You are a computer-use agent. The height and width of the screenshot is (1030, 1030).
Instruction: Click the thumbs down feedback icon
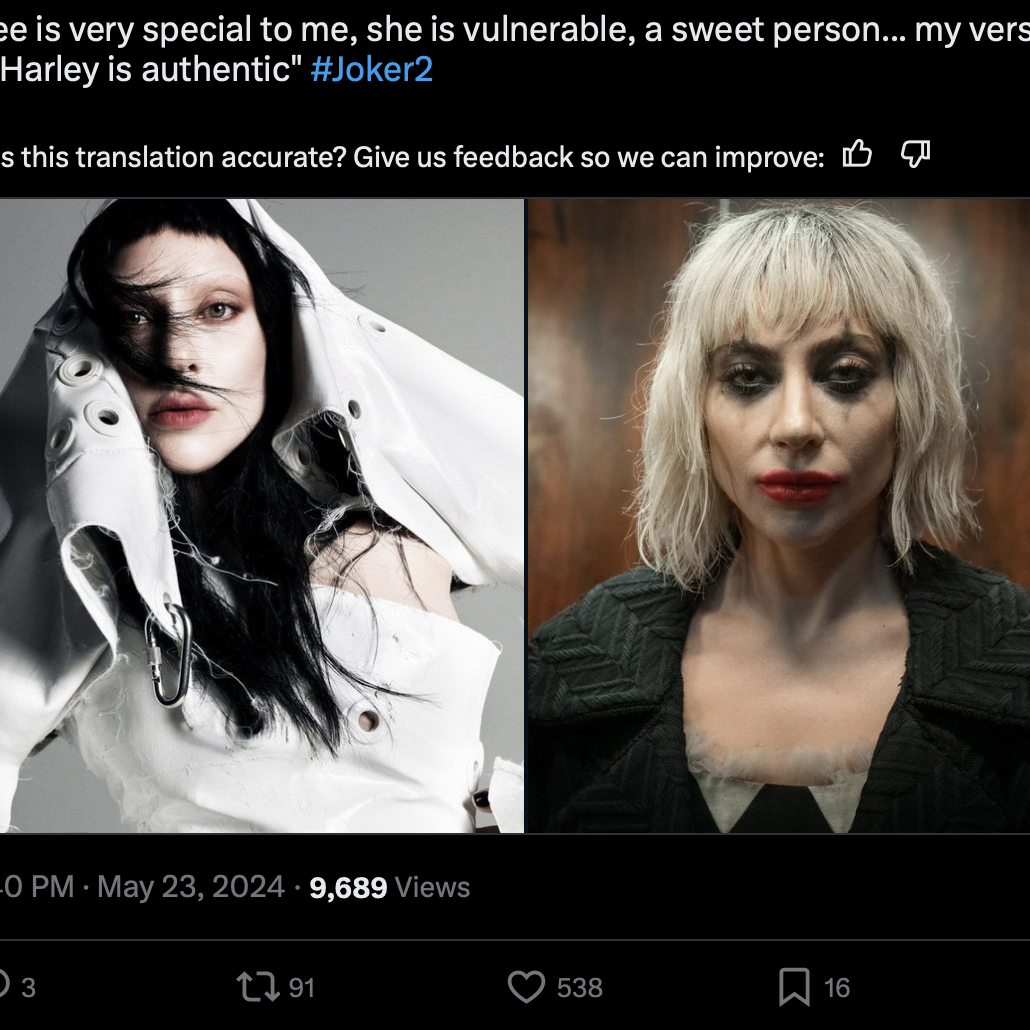tap(915, 155)
